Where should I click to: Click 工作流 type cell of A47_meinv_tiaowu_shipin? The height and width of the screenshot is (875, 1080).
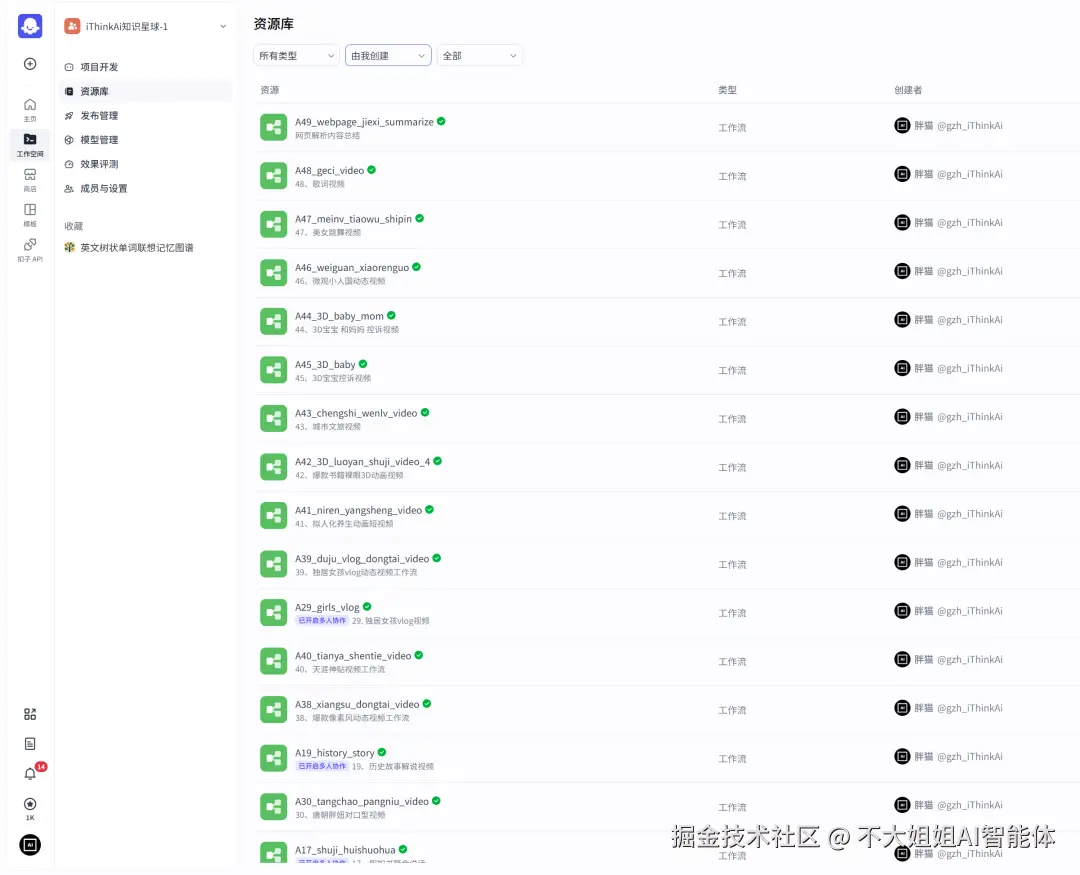732,225
